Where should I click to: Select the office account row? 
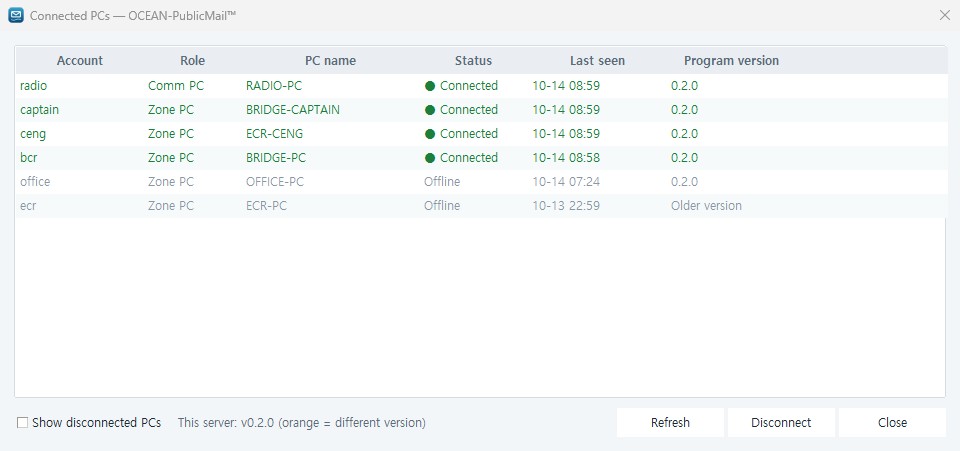tap(481, 182)
